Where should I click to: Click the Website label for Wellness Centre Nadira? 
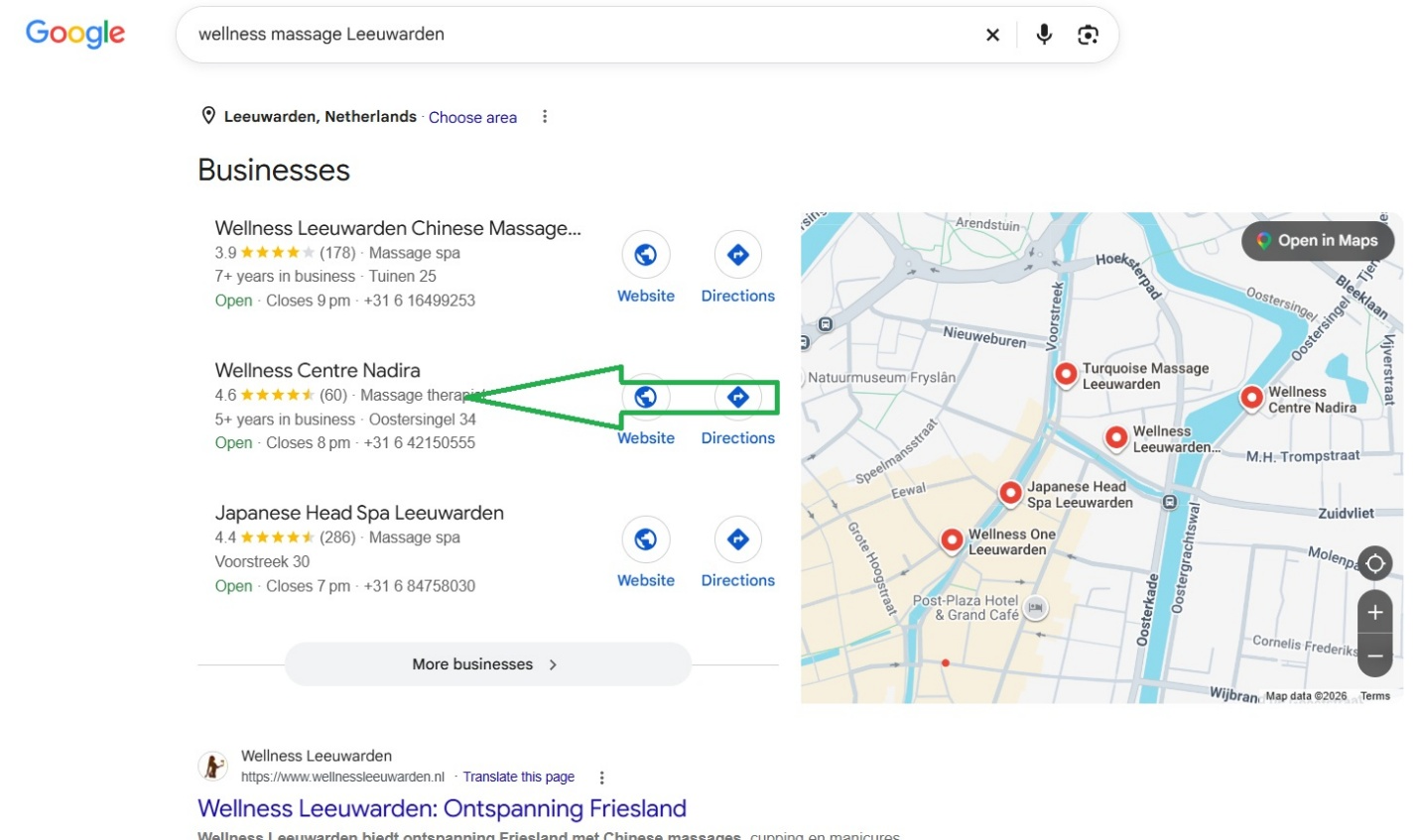click(x=646, y=438)
